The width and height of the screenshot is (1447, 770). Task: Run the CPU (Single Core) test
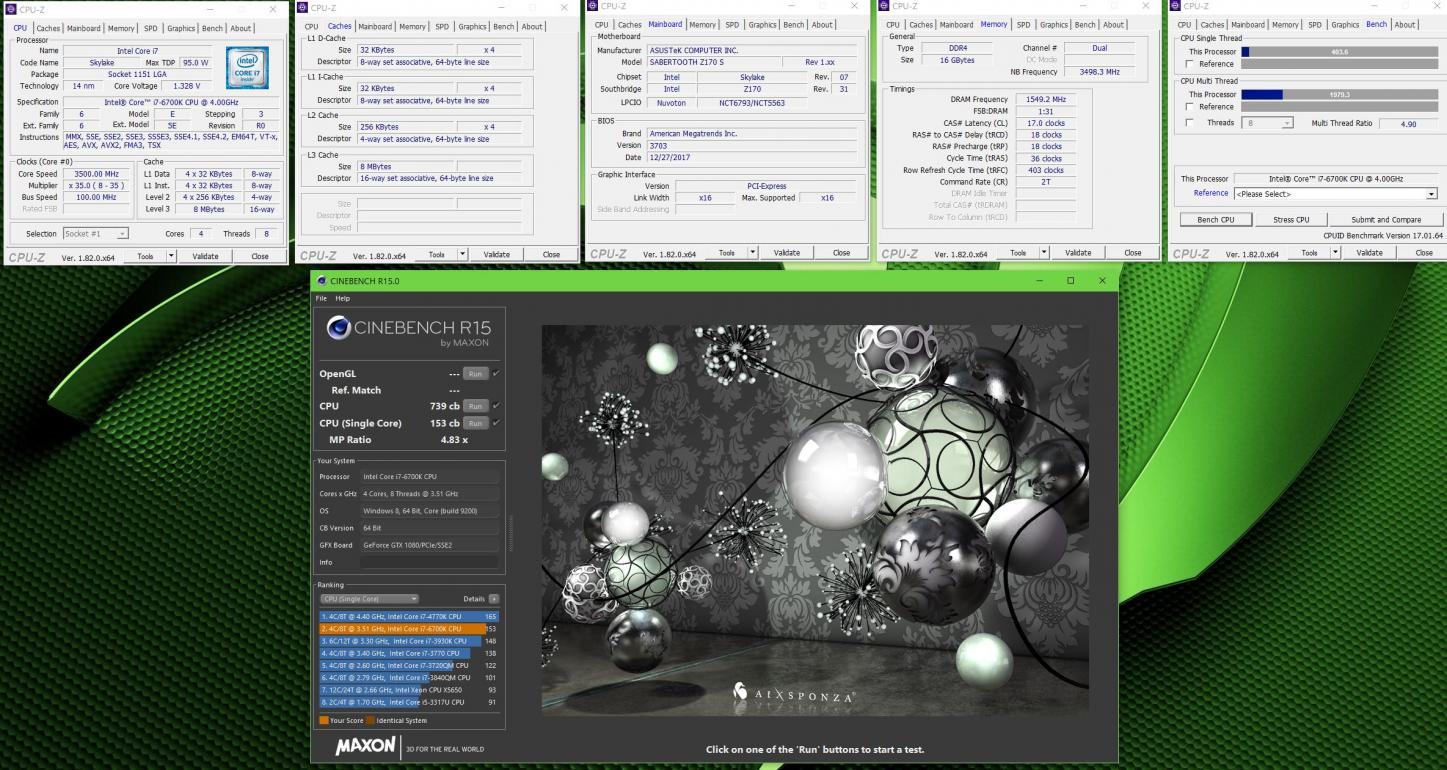pos(475,424)
